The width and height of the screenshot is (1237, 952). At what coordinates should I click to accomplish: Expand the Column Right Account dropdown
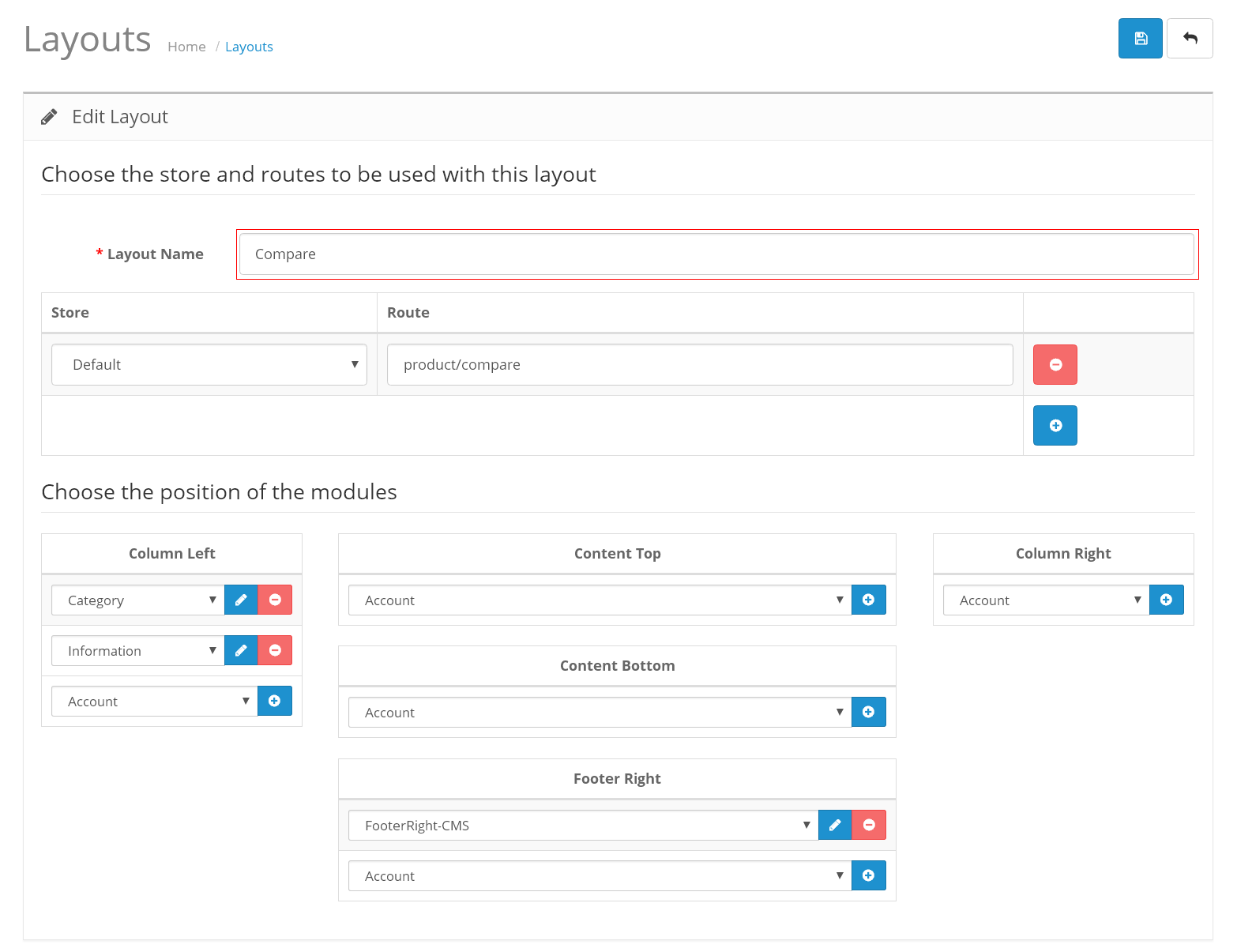pos(1046,600)
